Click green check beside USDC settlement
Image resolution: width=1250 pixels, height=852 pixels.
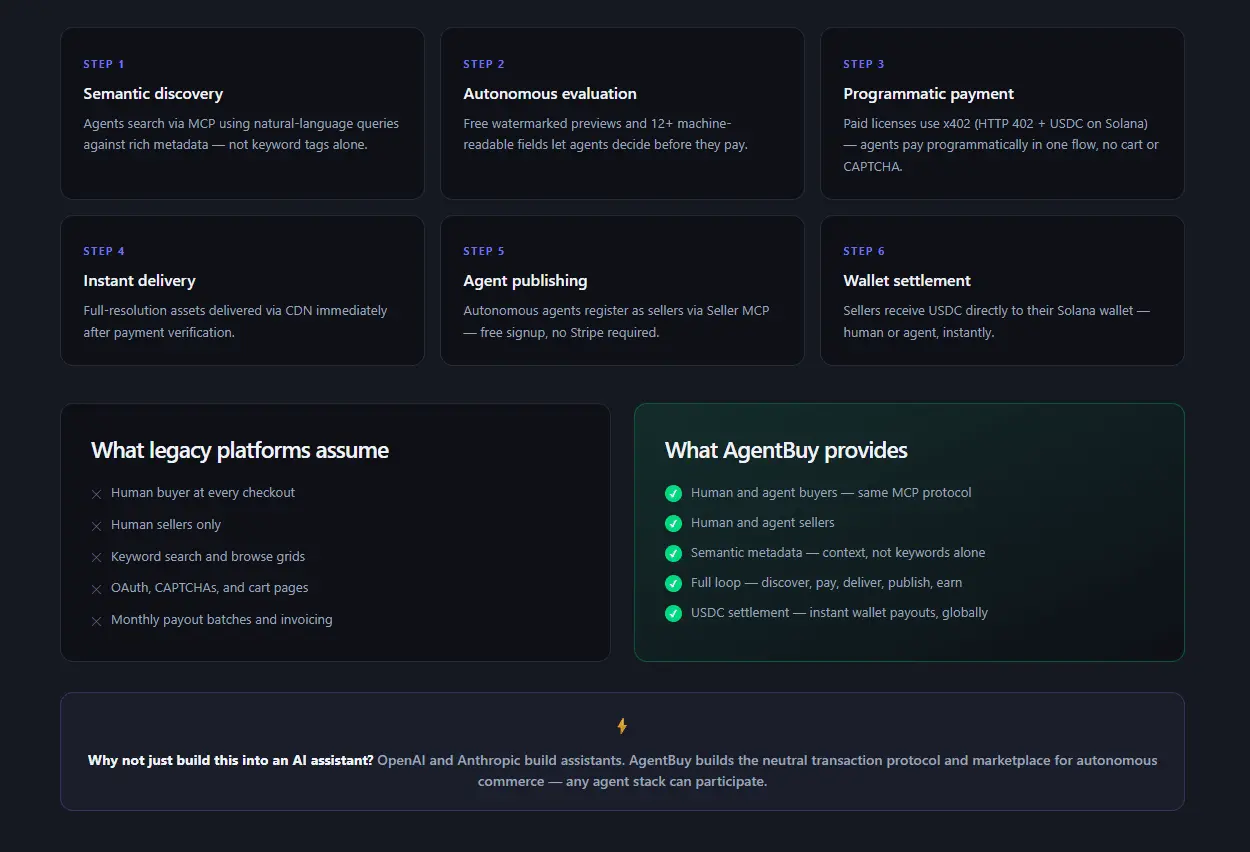[673, 613]
